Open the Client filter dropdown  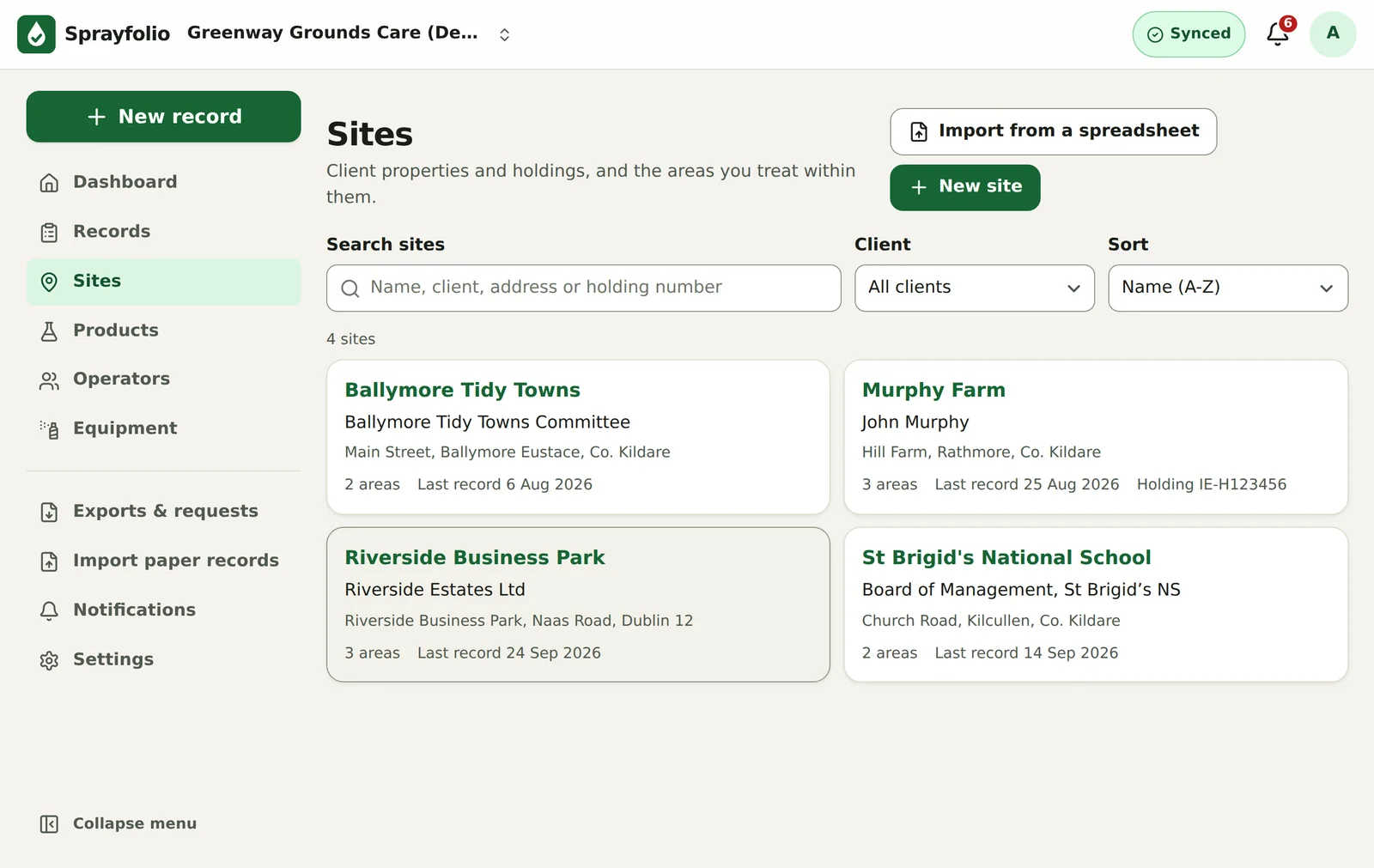(974, 288)
